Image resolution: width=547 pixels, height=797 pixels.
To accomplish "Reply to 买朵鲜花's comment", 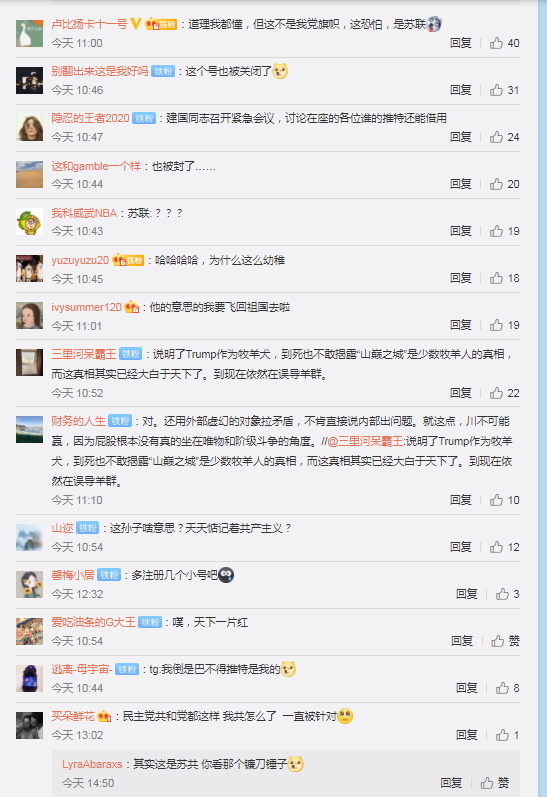I will (x=467, y=735).
